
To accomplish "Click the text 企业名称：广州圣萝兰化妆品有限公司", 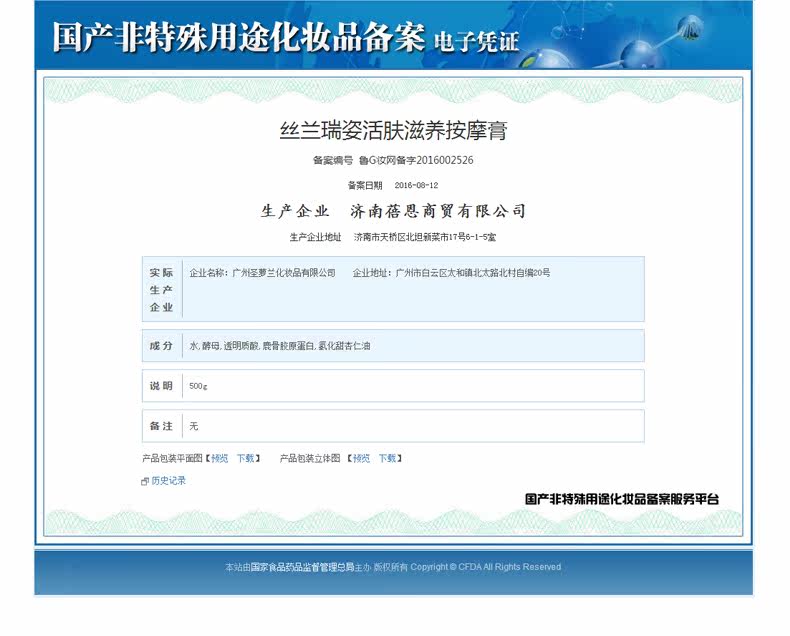I will point(262,273).
